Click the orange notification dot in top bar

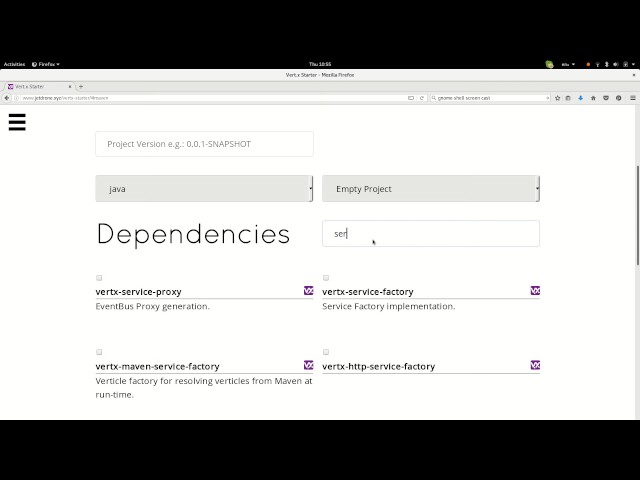[588, 64]
